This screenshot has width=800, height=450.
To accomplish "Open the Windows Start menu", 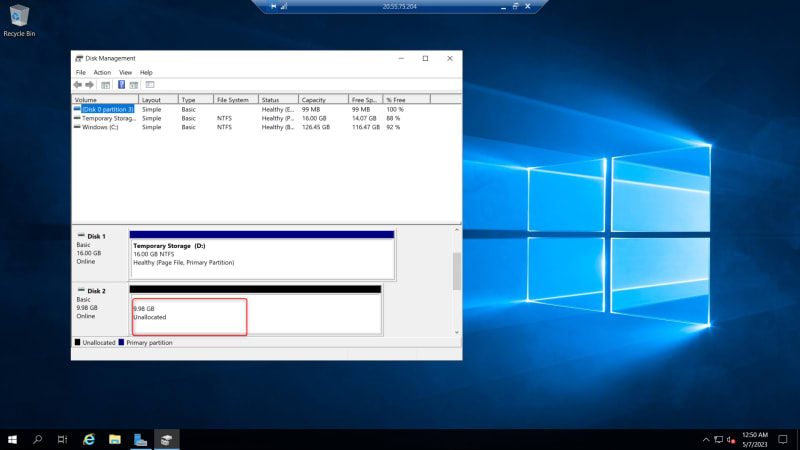I will (x=12, y=439).
